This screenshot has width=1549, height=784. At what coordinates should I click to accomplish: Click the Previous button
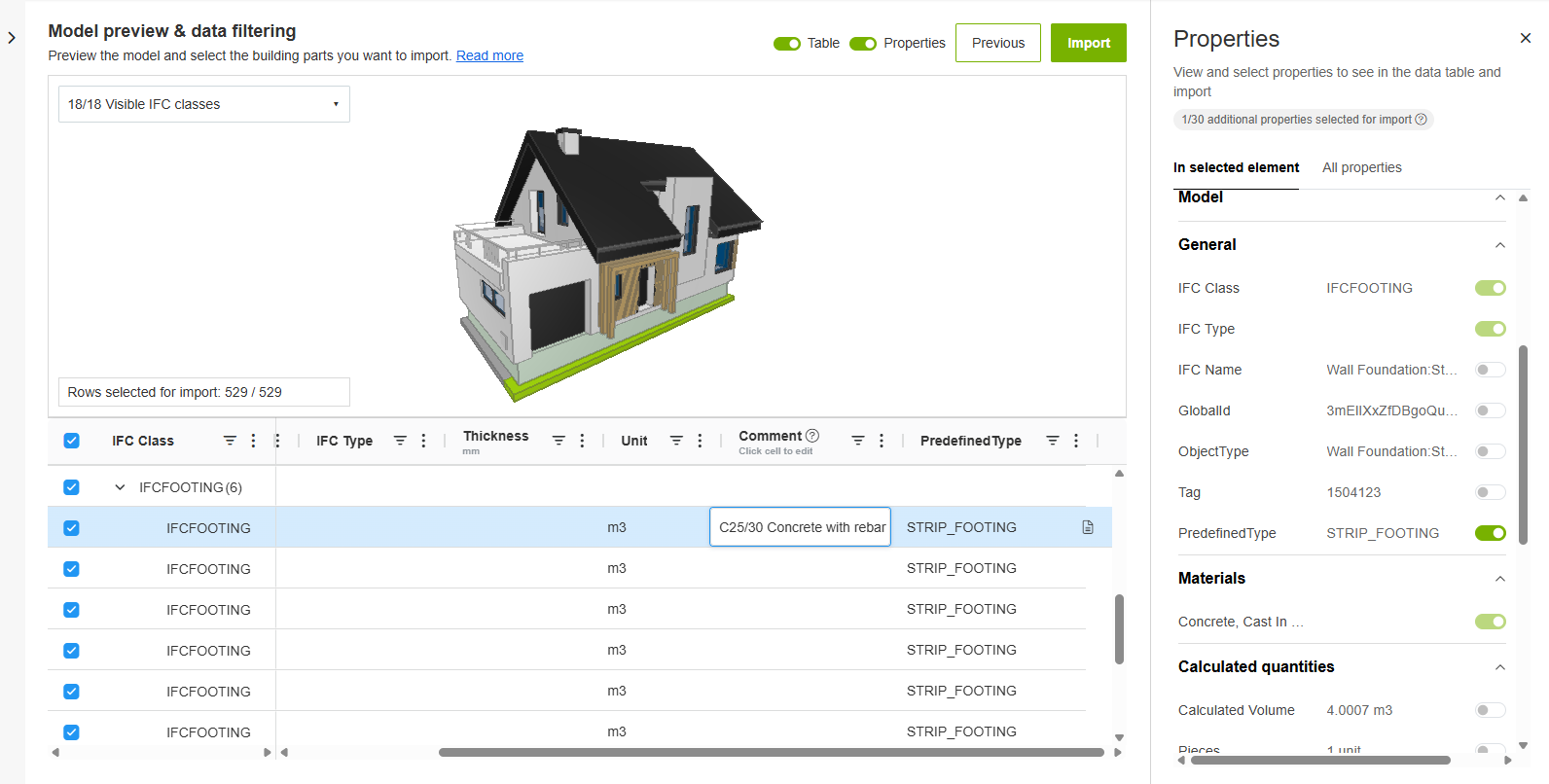[998, 43]
